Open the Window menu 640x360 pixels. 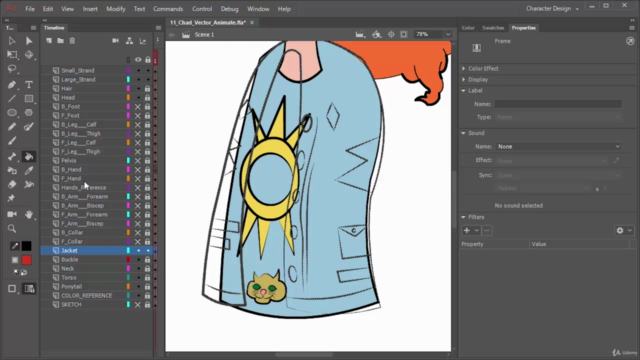(258, 9)
